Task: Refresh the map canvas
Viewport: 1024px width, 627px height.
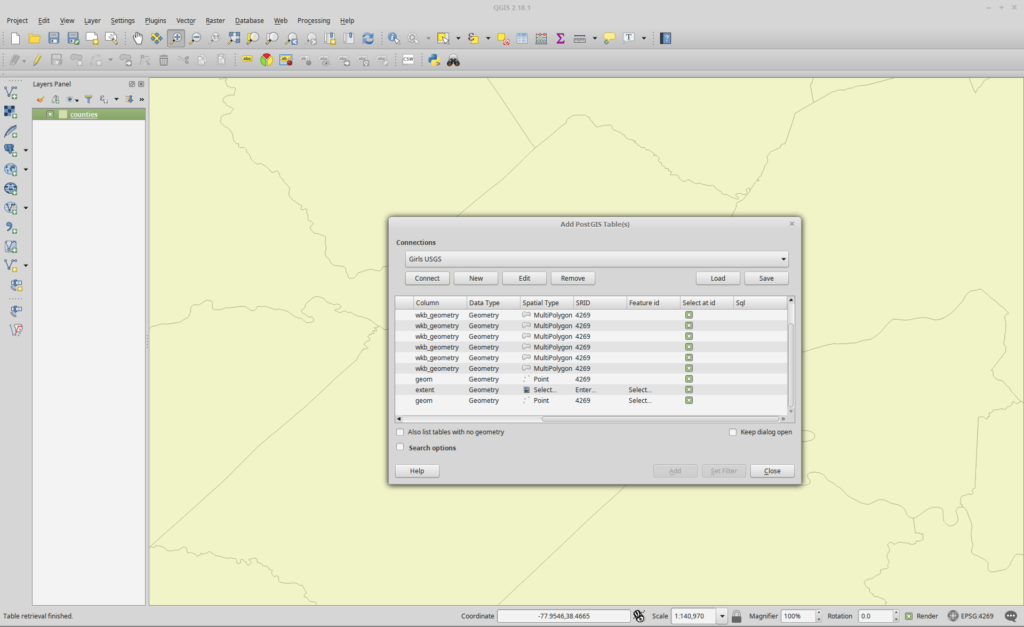Action: [367, 38]
